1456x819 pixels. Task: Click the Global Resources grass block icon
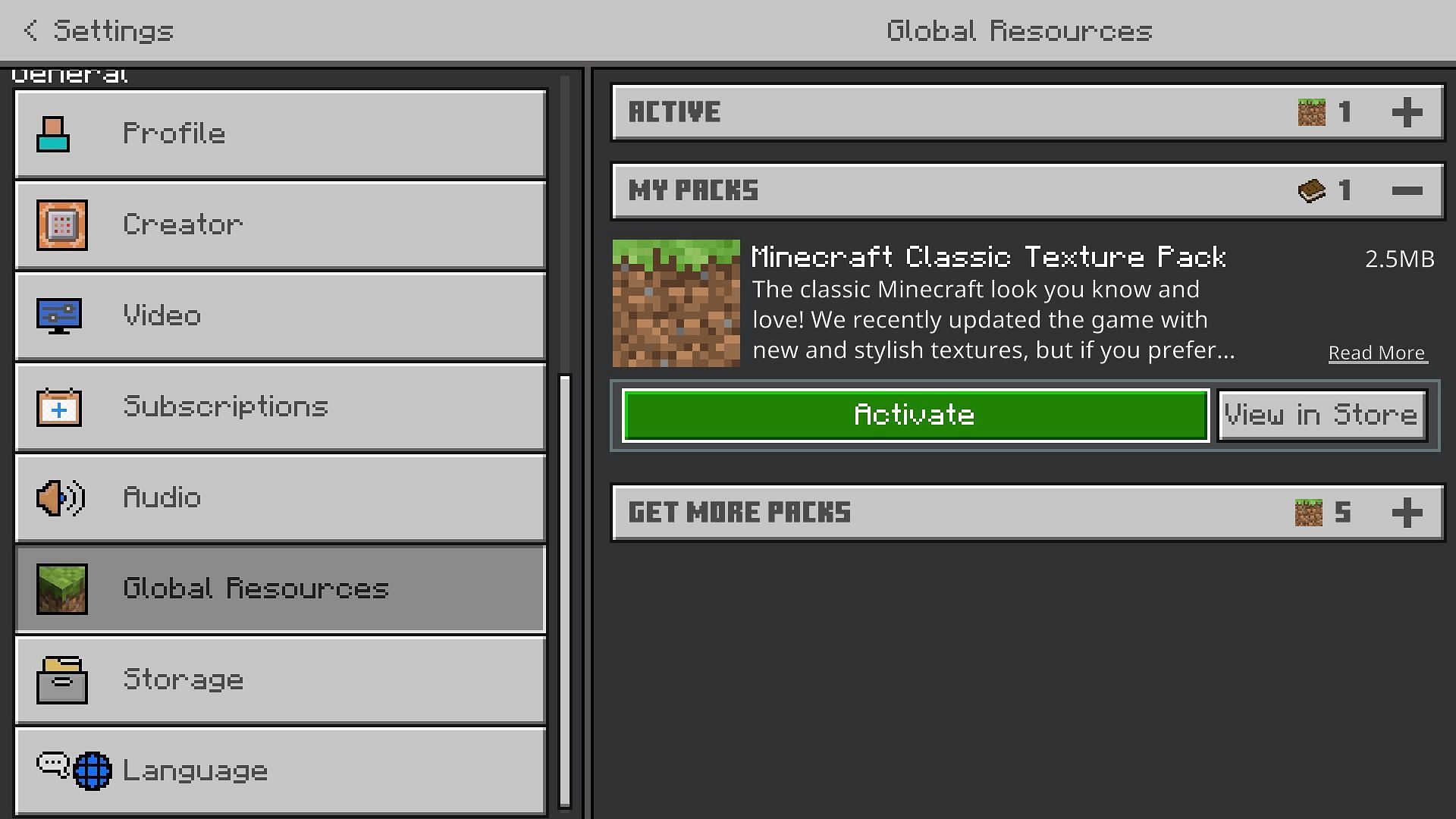(x=61, y=588)
